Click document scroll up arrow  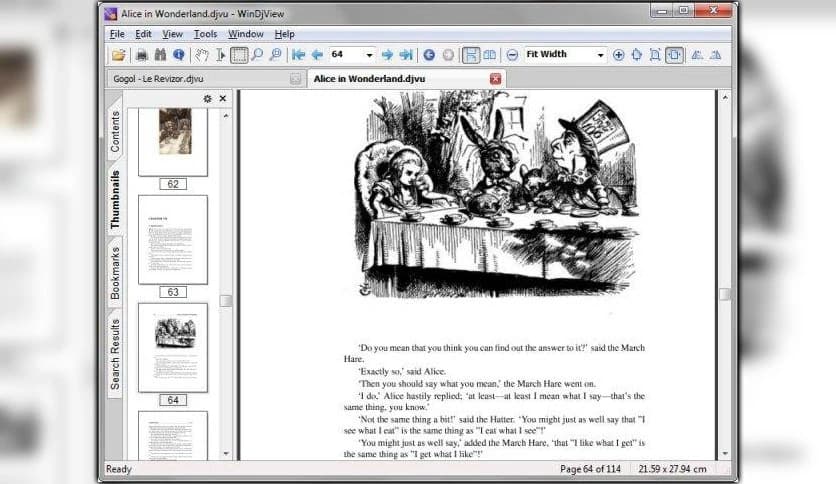(725, 98)
